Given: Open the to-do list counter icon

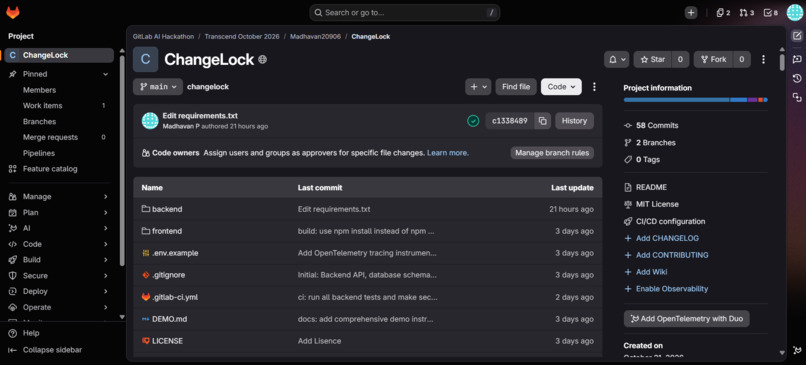Looking at the screenshot, I should [x=771, y=13].
